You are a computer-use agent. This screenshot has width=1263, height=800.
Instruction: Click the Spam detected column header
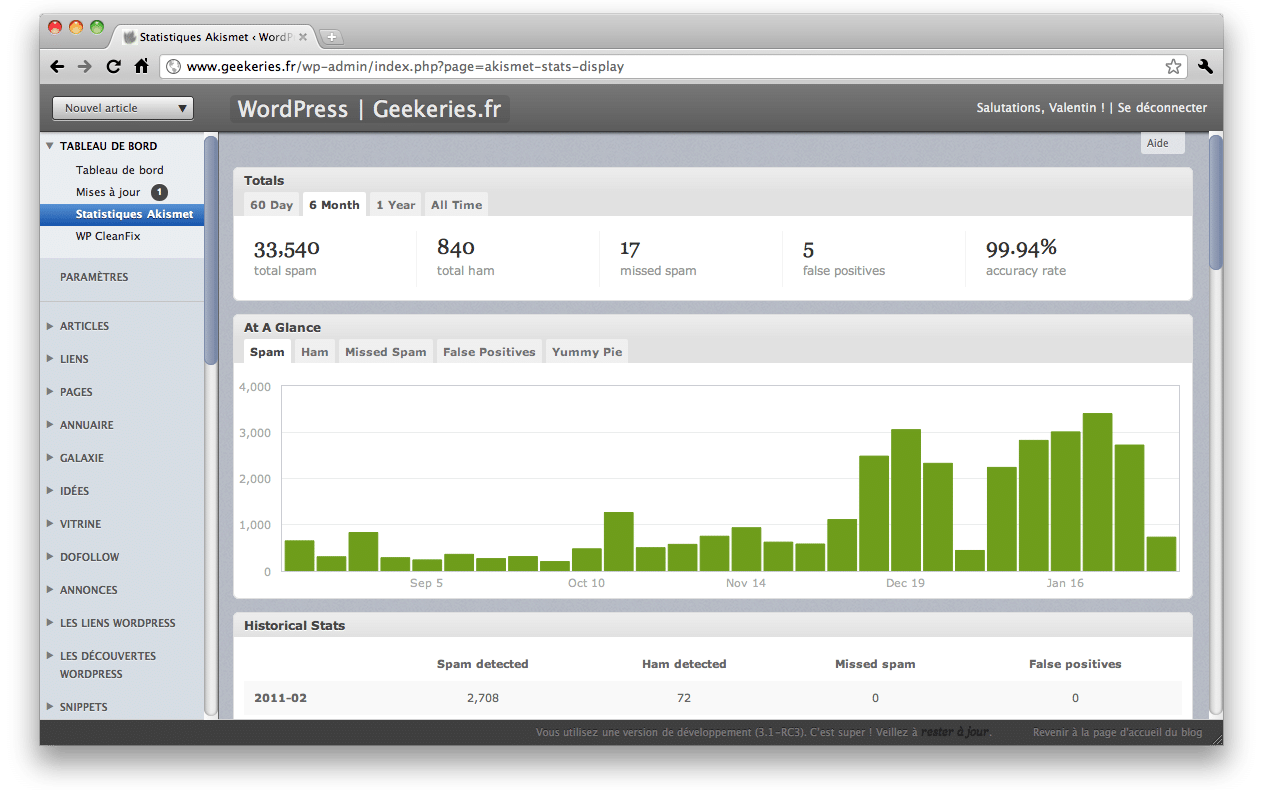tap(483, 664)
